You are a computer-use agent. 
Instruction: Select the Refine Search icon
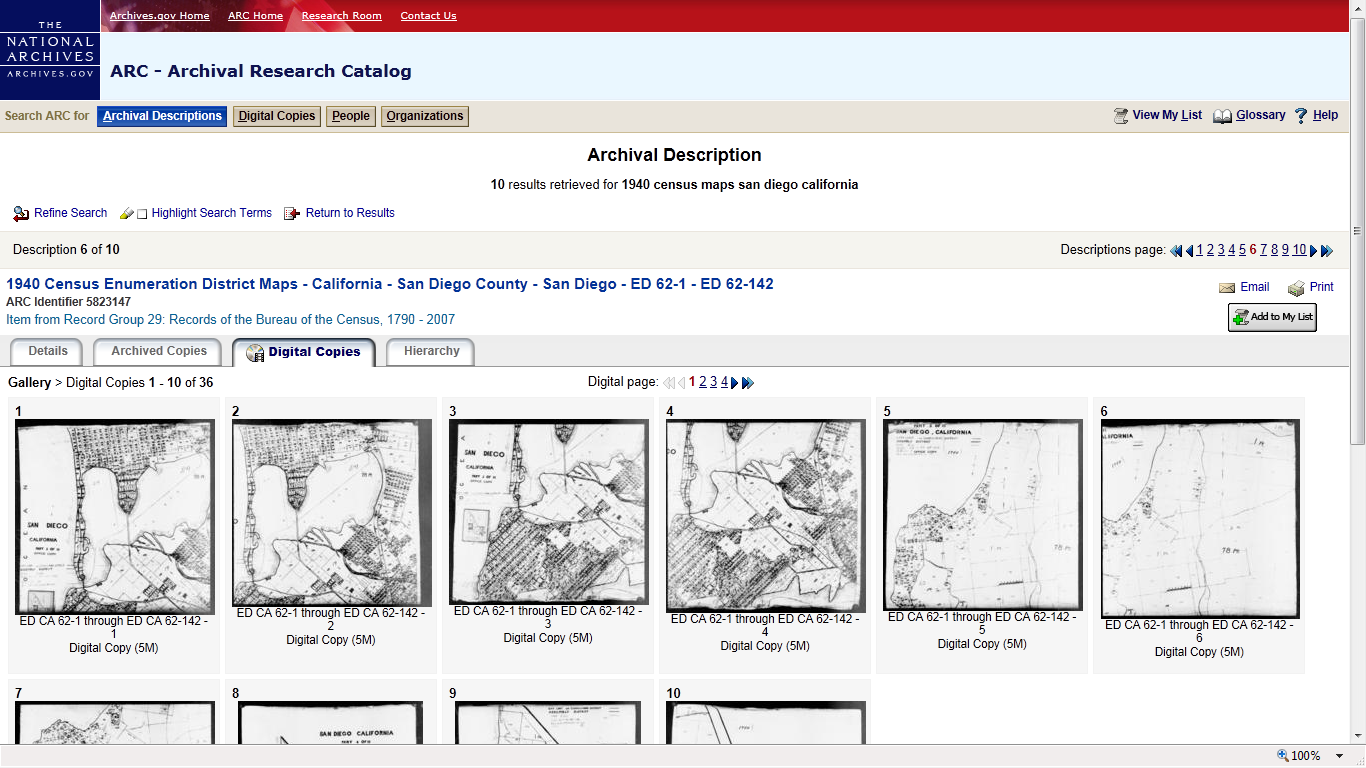[21, 213]
